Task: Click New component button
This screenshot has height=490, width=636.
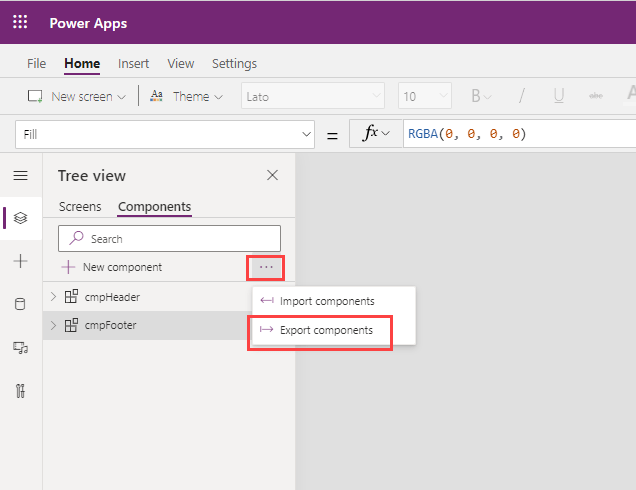Action: coord(112,267)
